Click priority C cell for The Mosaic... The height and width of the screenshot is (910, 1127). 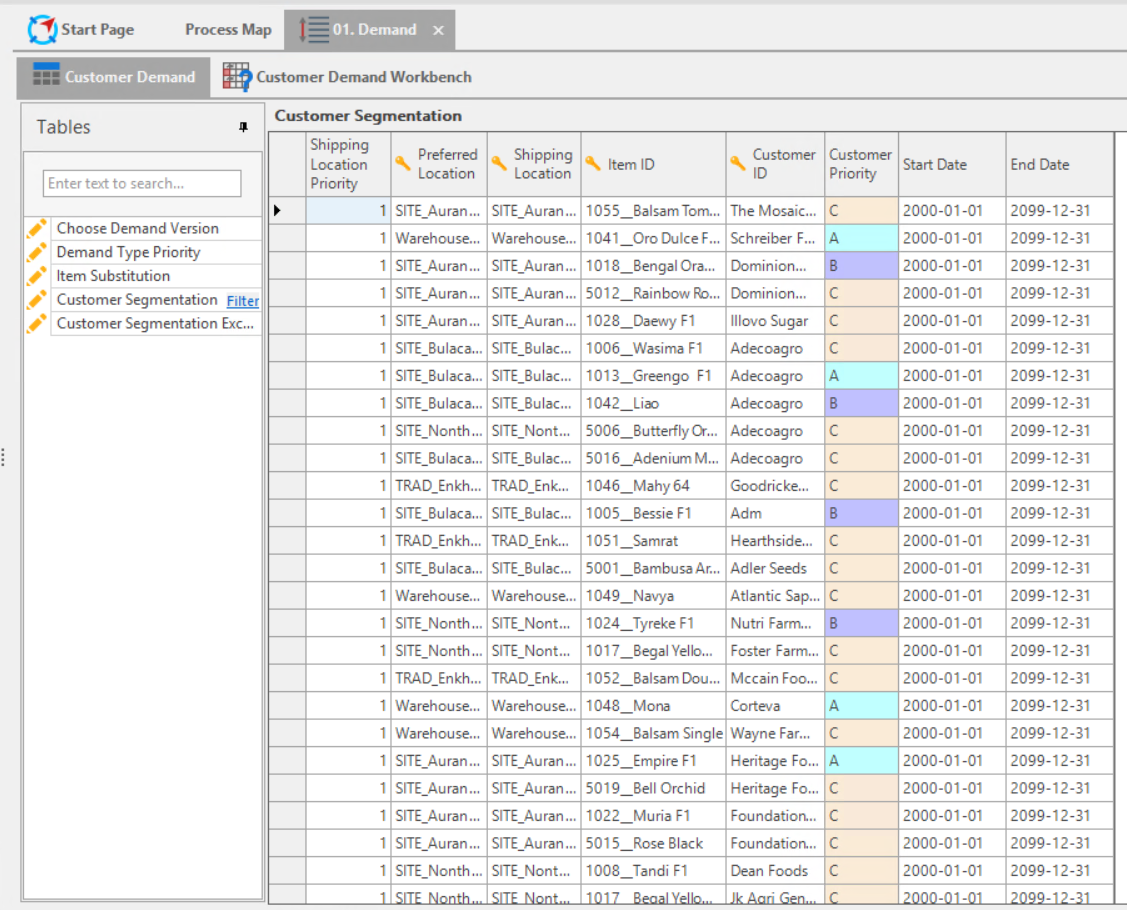click(861, 211)
